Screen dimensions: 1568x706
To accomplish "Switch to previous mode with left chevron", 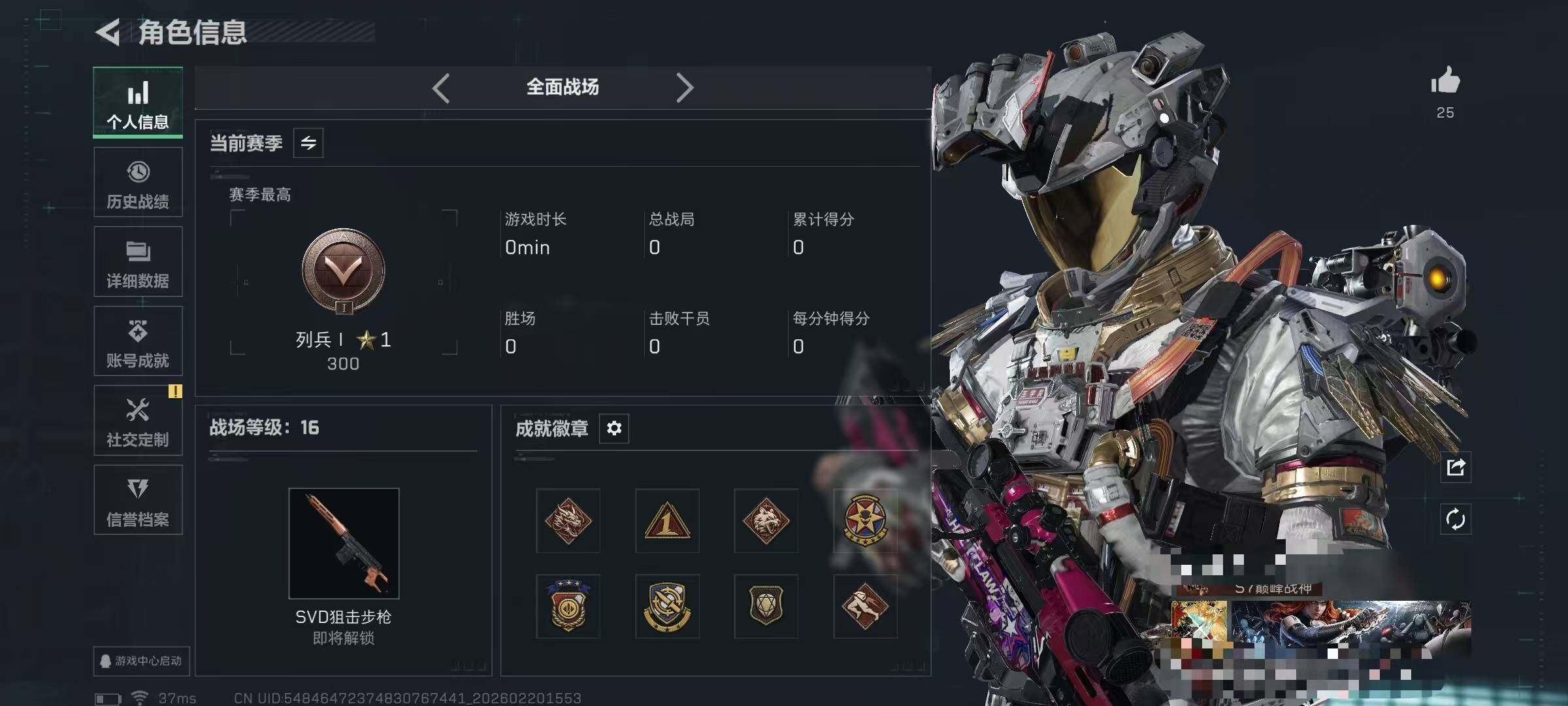I will coord(441,88).
